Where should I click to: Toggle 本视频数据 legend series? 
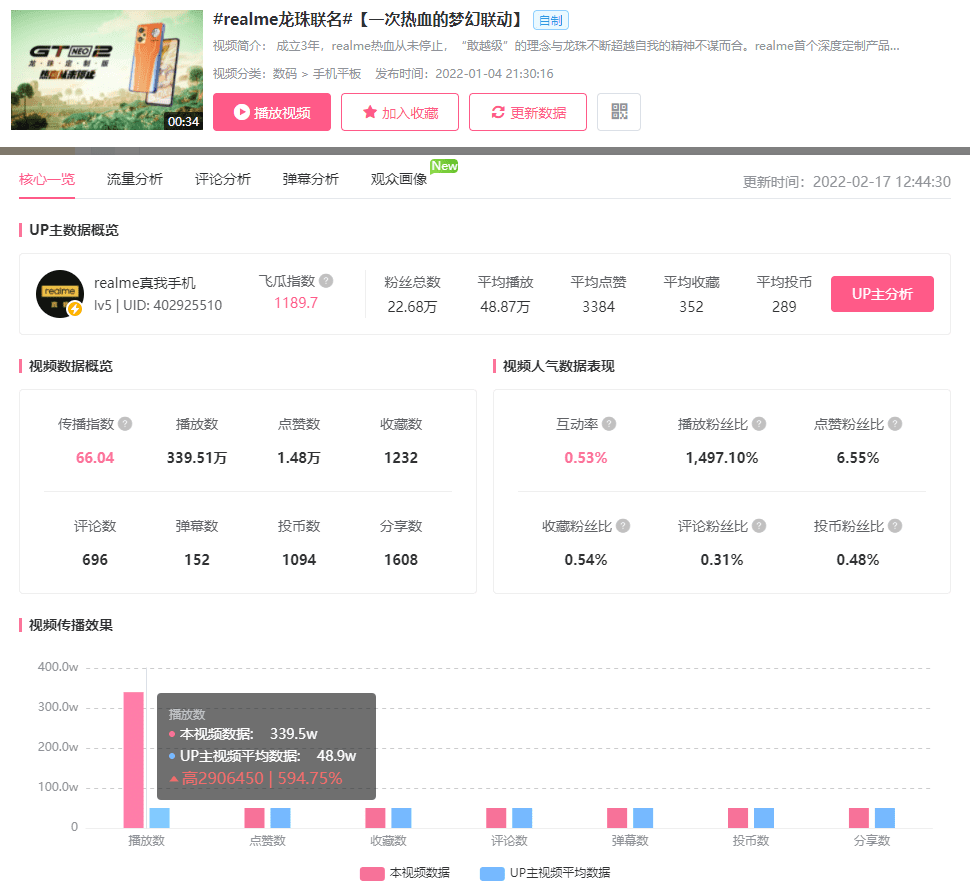point(405,873)
